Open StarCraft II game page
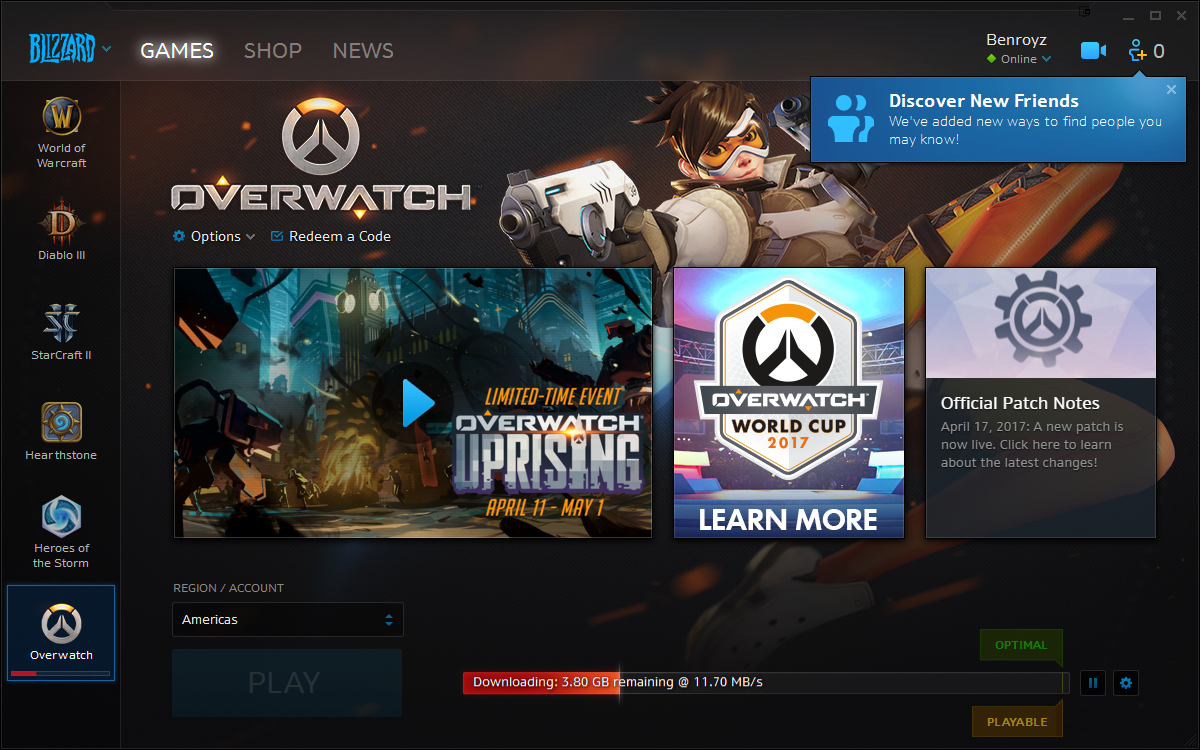This screenshot has height=750, width=1200. (x=61, y=330)
